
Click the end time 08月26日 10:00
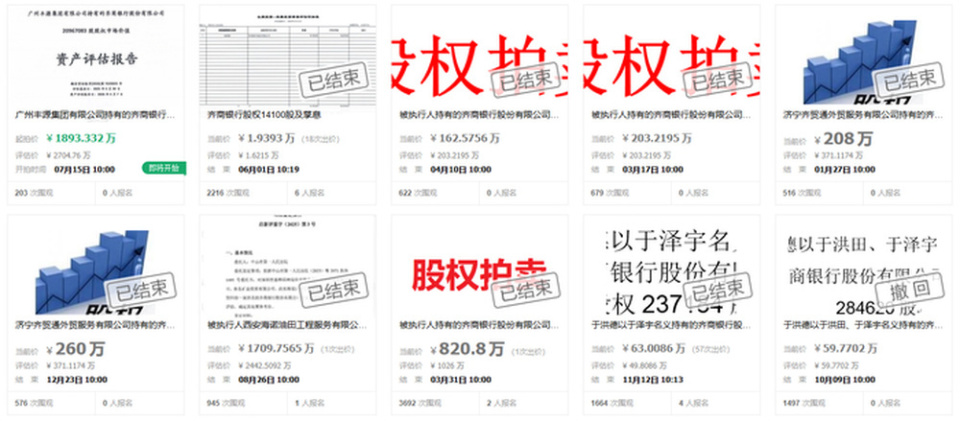[x=269, y=379]
